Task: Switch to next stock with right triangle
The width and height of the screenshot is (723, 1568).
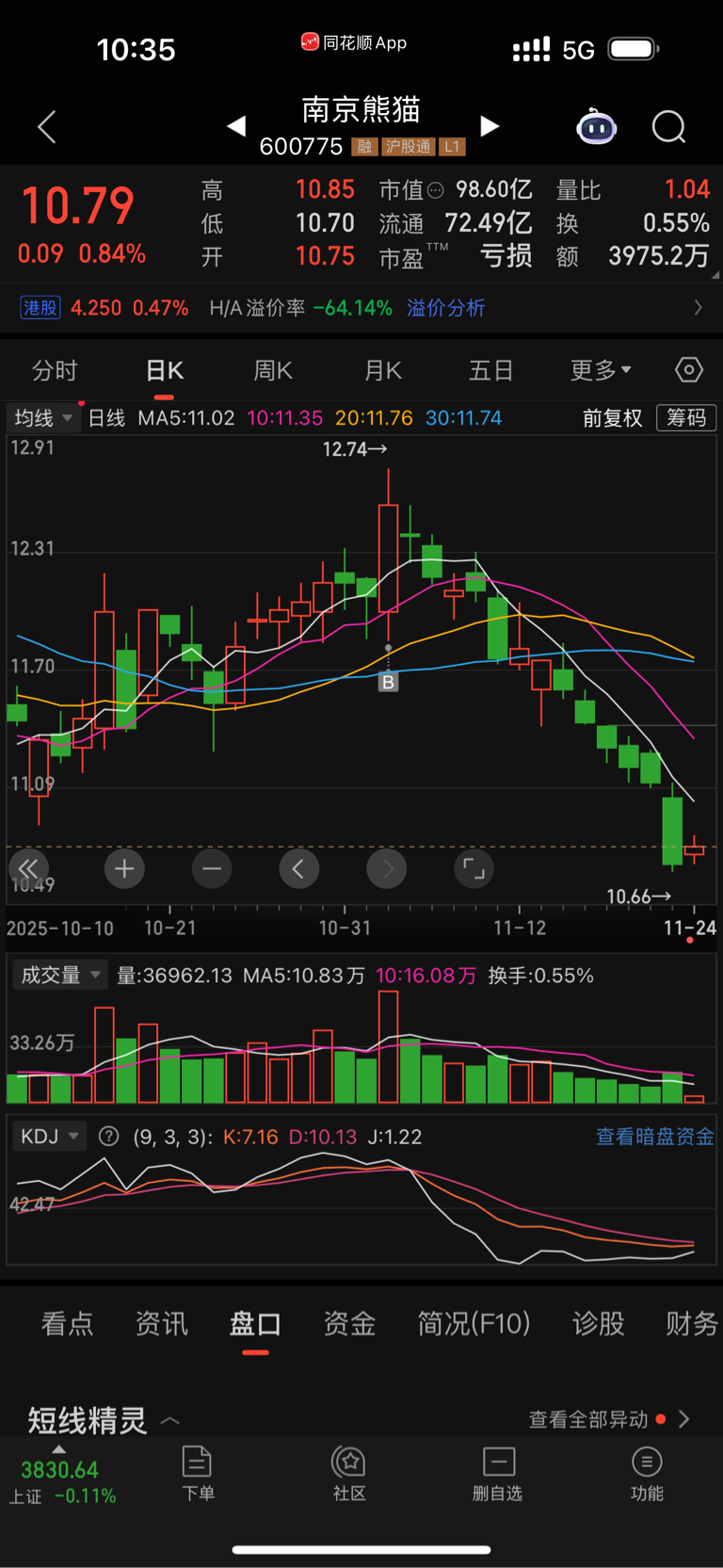Action: tap(490, 126)
